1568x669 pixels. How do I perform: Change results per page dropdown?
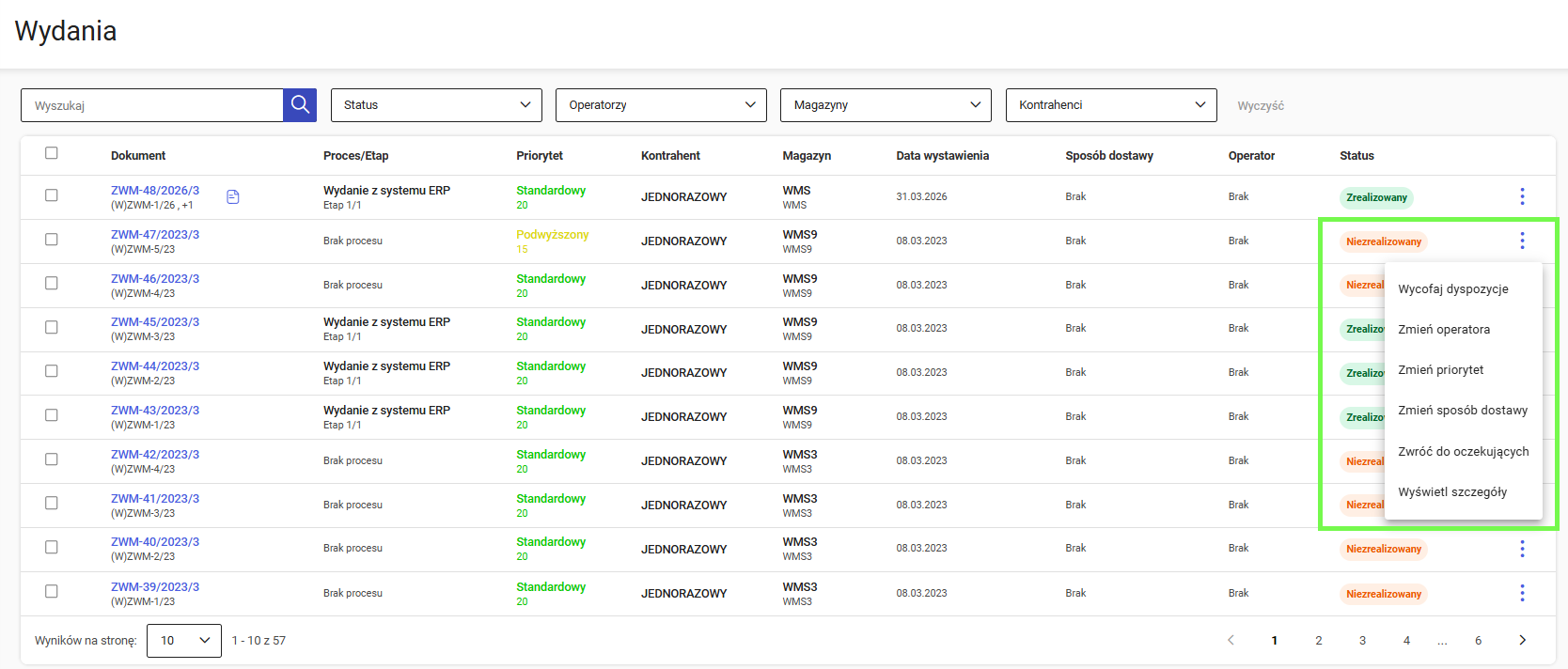coord(184,641)
